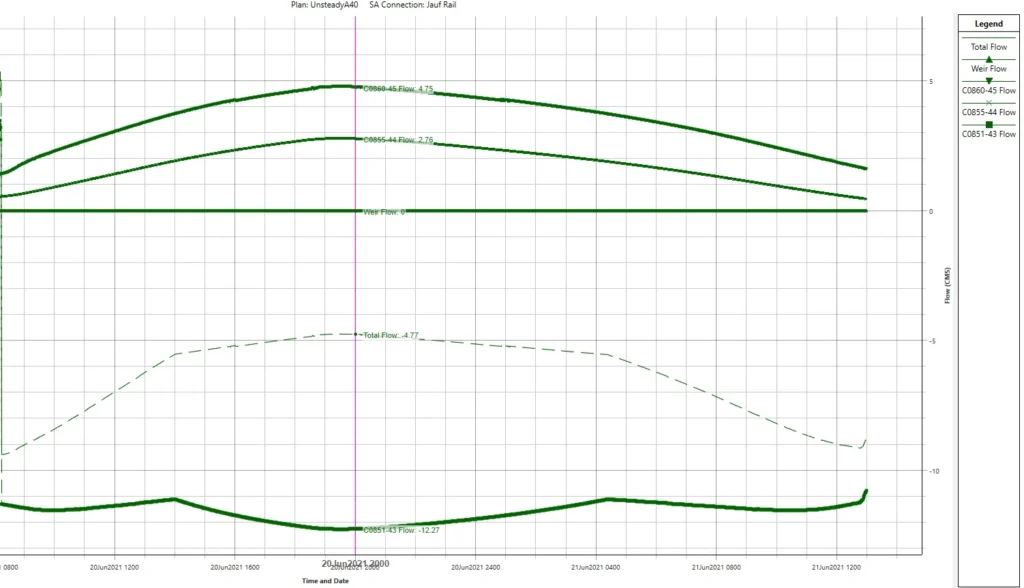Select the C0851-43 Flow legend label
Screen dimensions: 1024x588
coord(988,134)
